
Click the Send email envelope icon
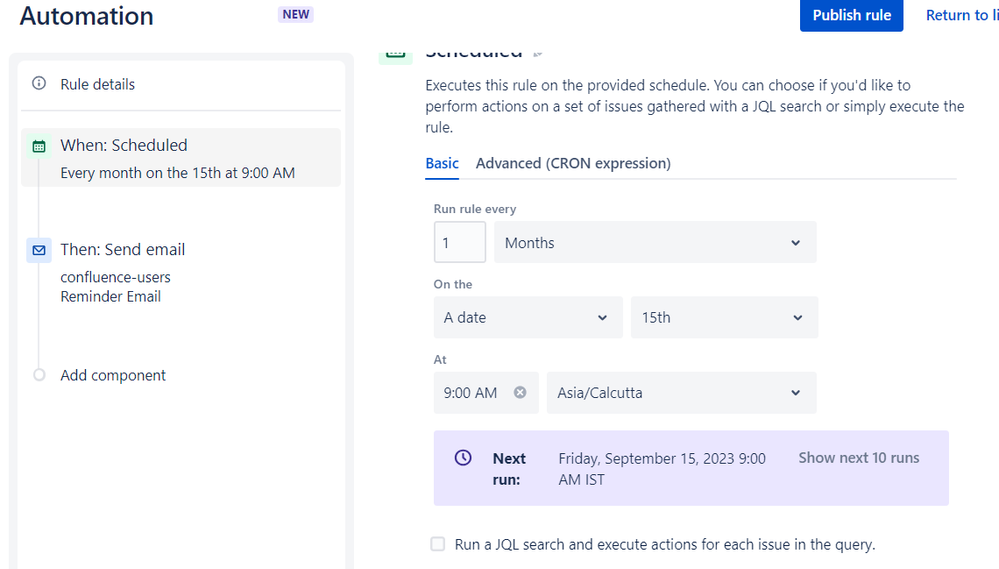(x=39, y=250)
